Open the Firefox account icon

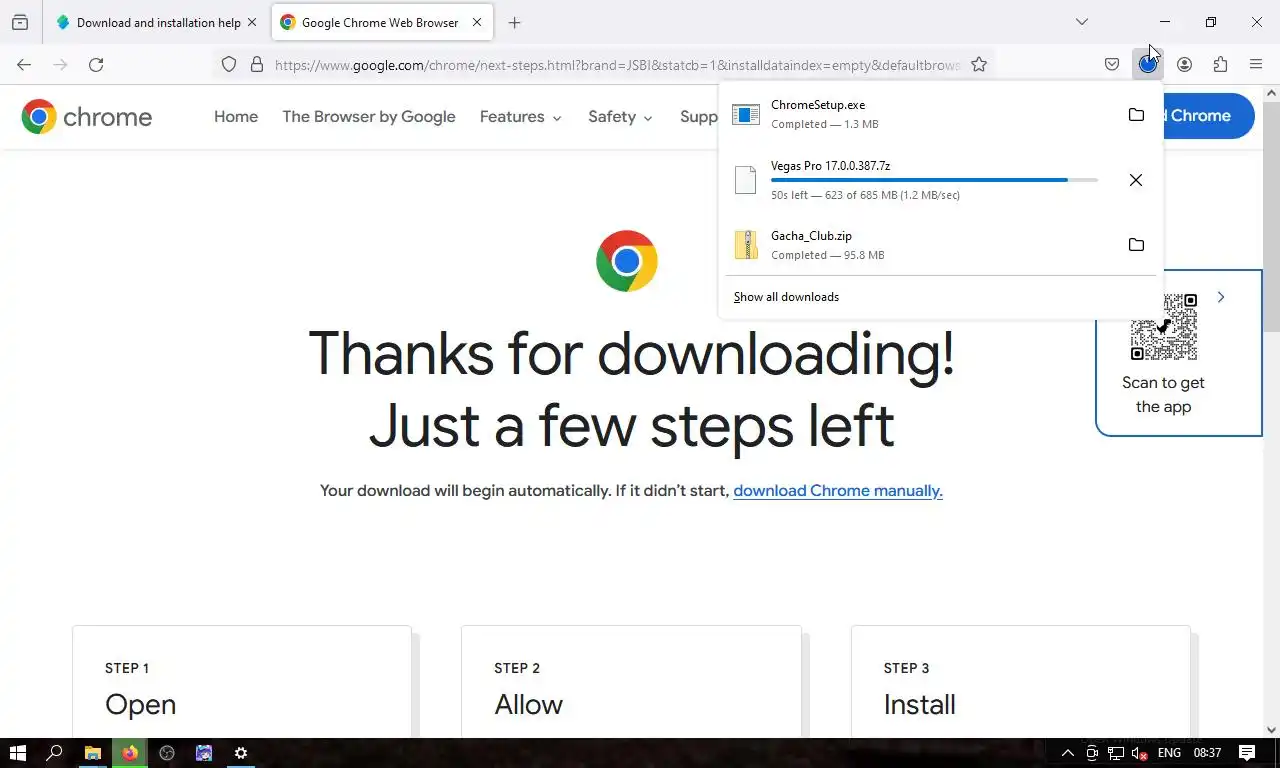[1184, 64]
